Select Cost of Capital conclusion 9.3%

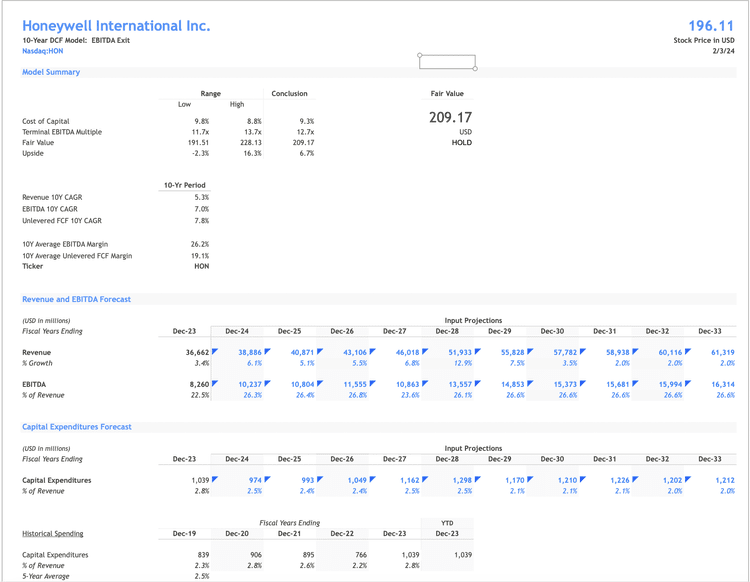tap(307, 121)
